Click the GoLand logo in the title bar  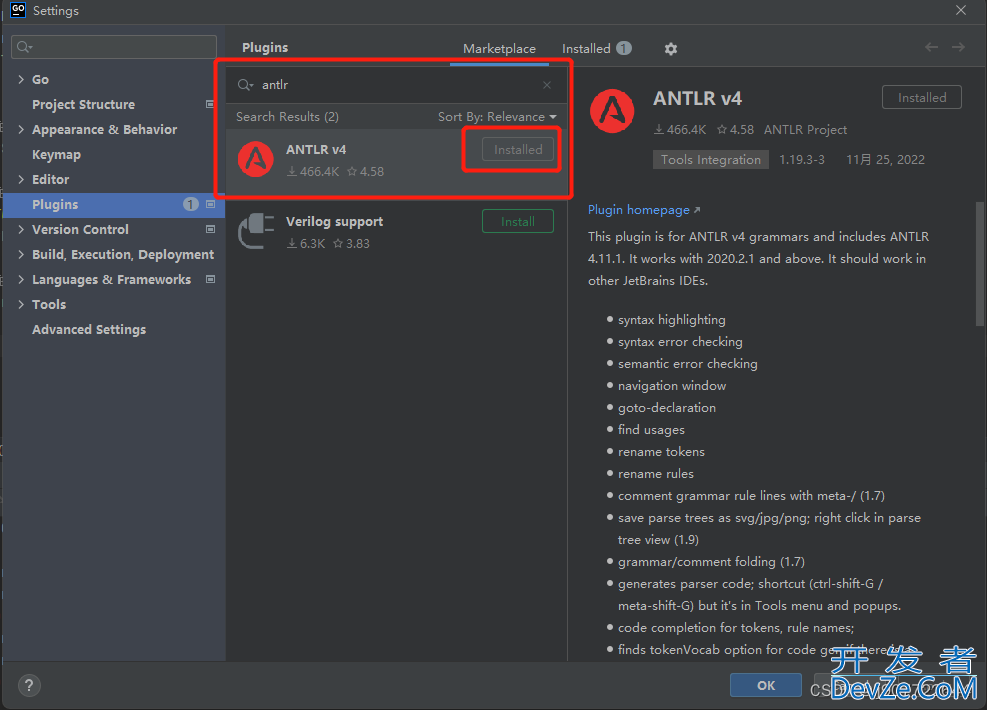tap(18, 10)
